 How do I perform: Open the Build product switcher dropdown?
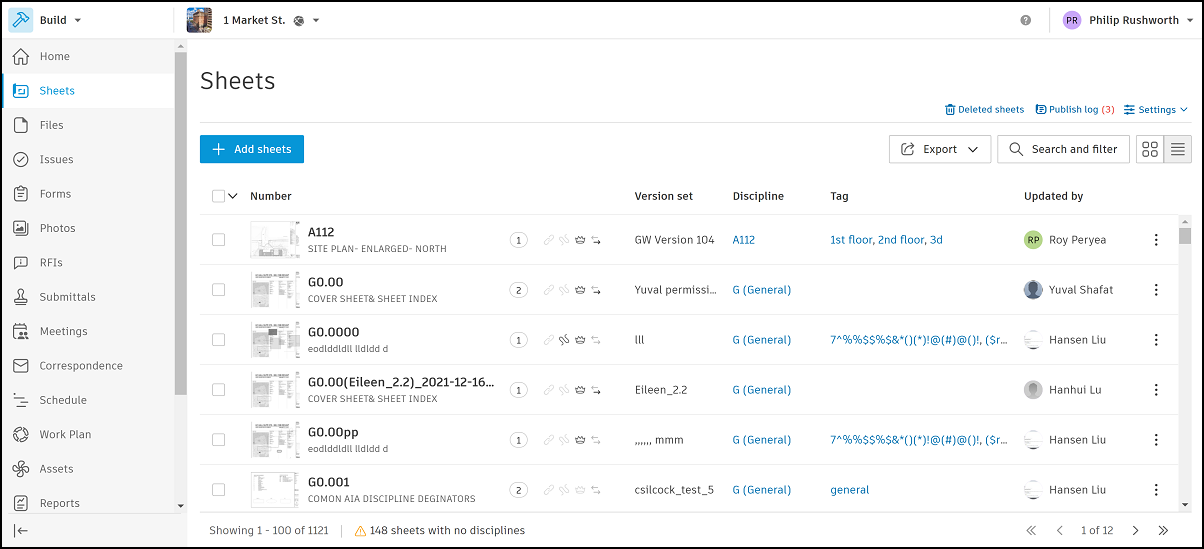[59, 20]
